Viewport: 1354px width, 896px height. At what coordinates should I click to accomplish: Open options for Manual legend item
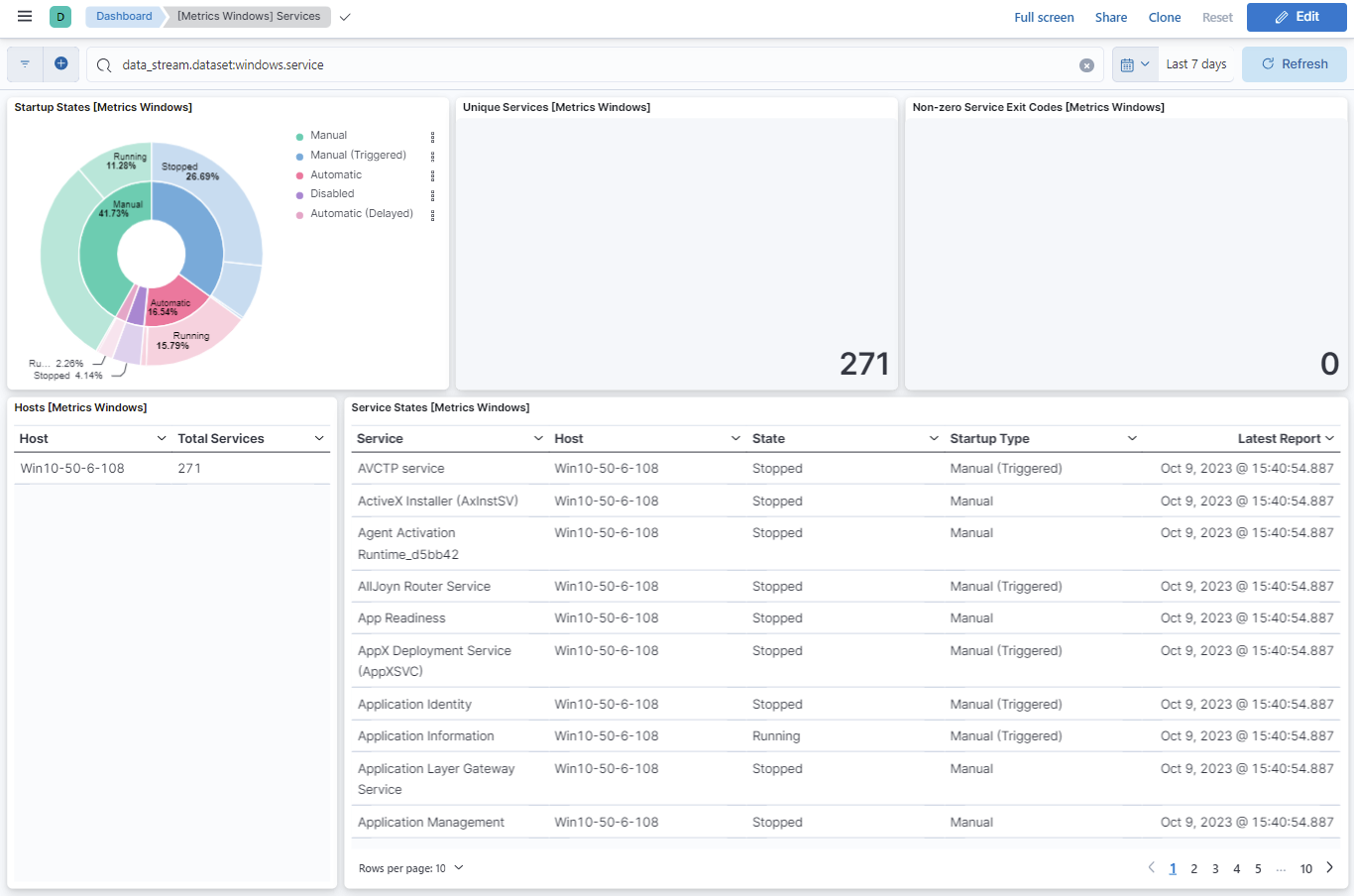tap(433, 137)
